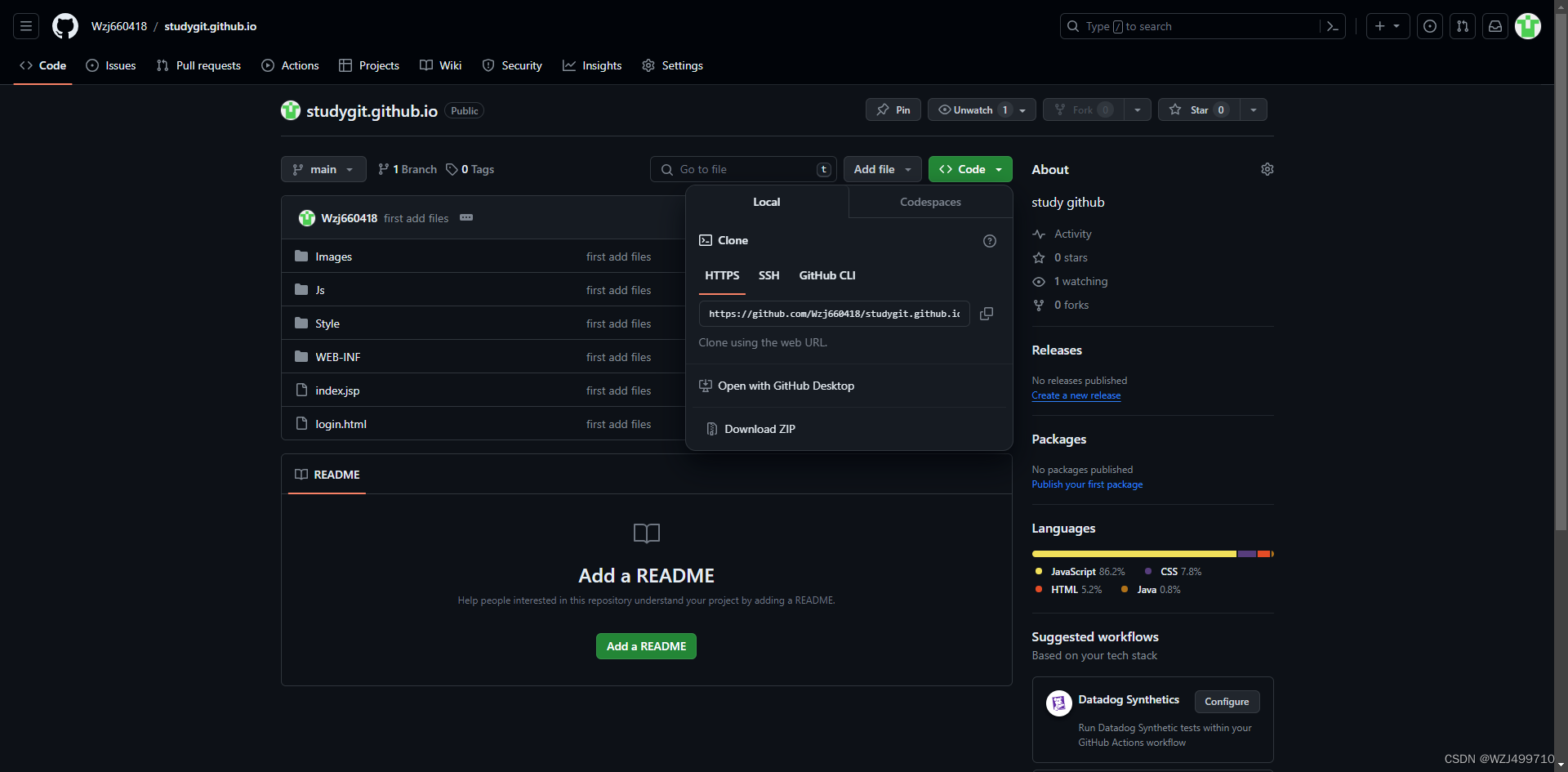Open the create new plus dropdown

[1388, 26]
